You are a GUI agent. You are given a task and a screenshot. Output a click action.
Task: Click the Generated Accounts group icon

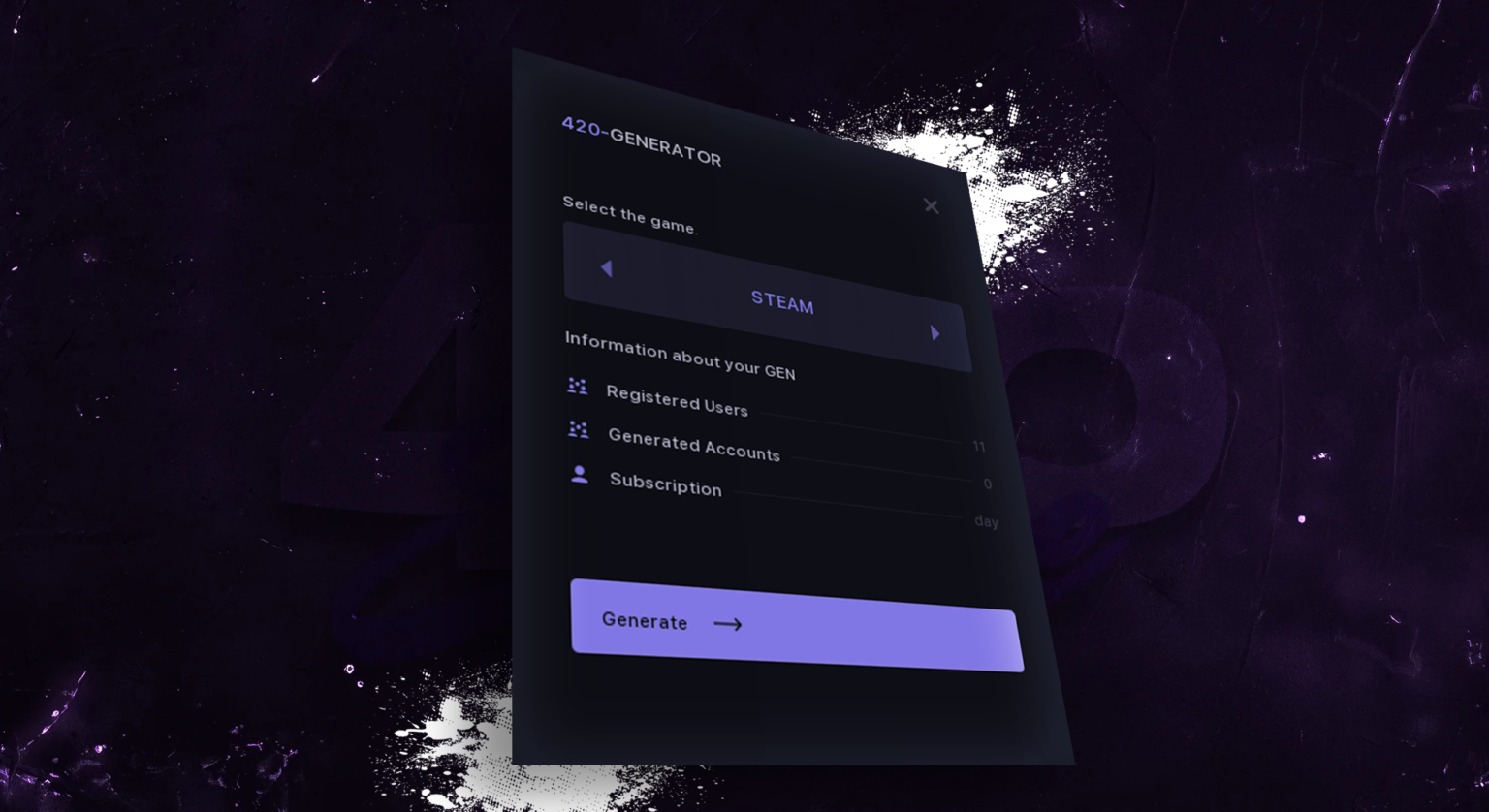(578, 429)
